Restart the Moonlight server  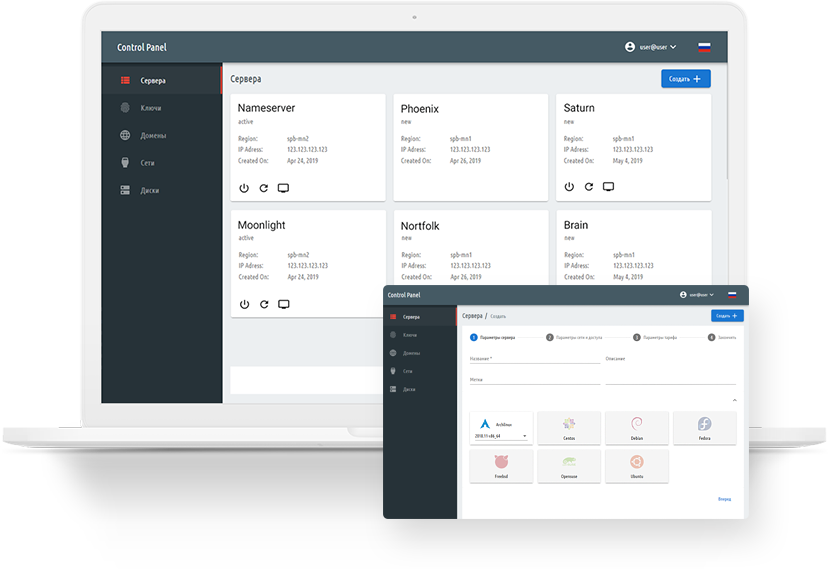(264, 304)
